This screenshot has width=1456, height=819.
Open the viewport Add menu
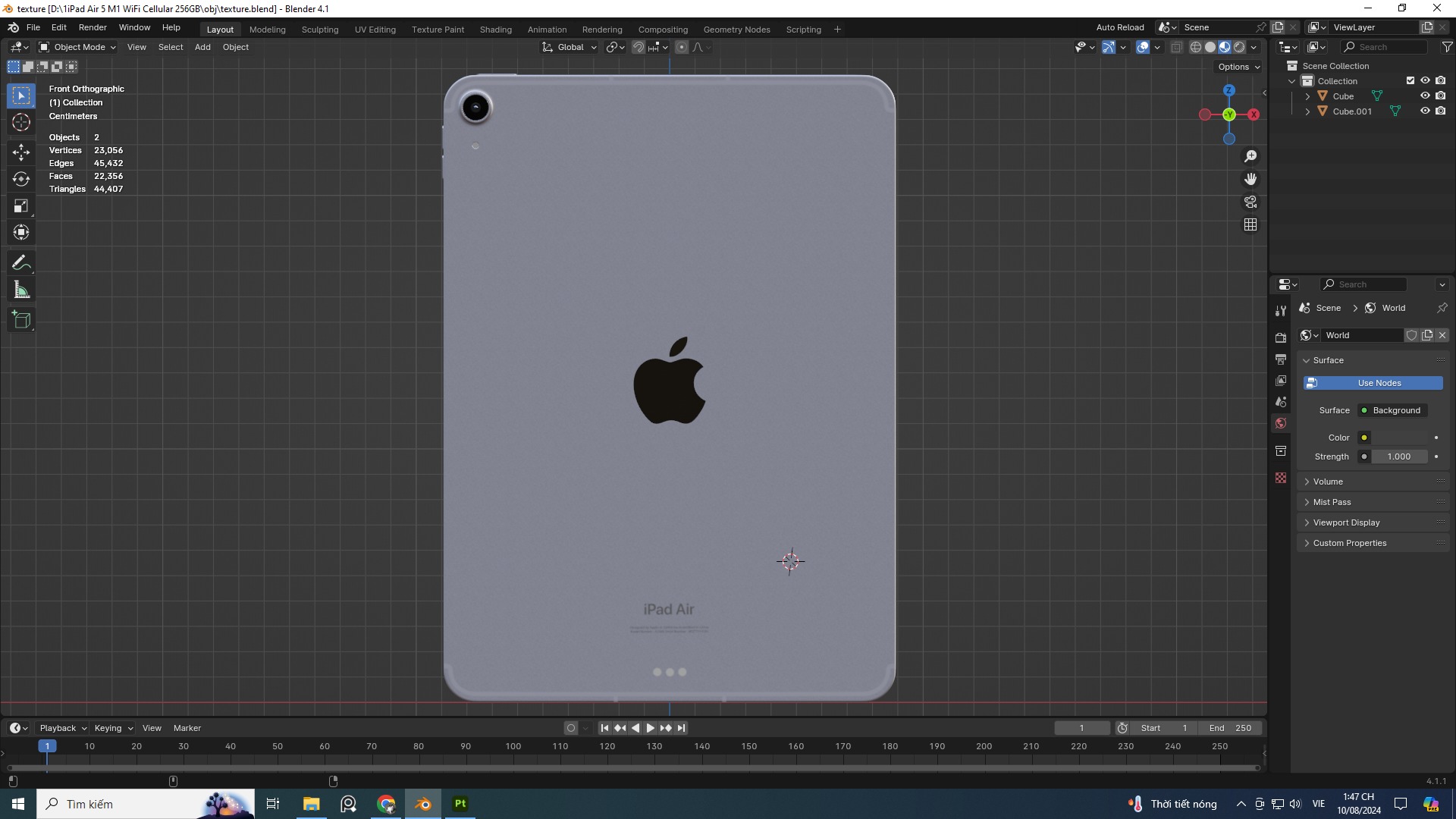[x=202, y=47]
